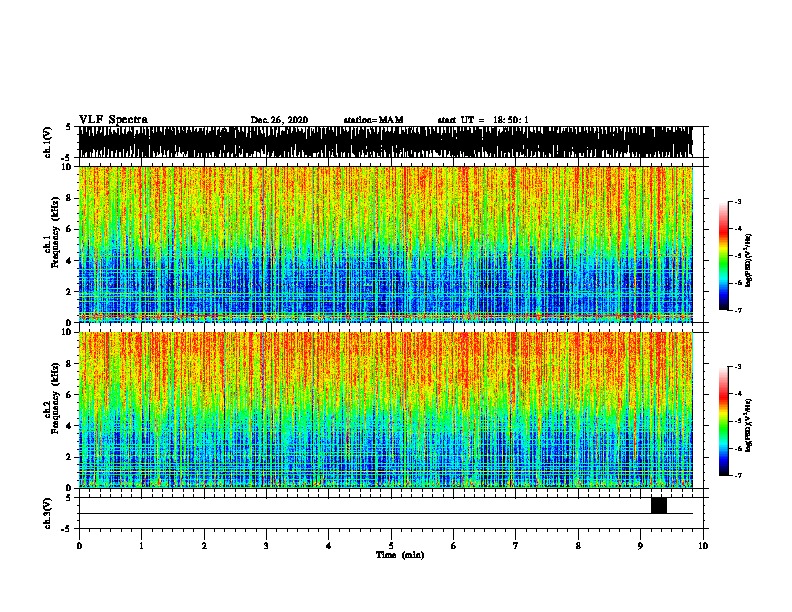Click the "6" tick on ch.1 frequency axis
This screenshot has width=792, height=612.
pos(69,229)
